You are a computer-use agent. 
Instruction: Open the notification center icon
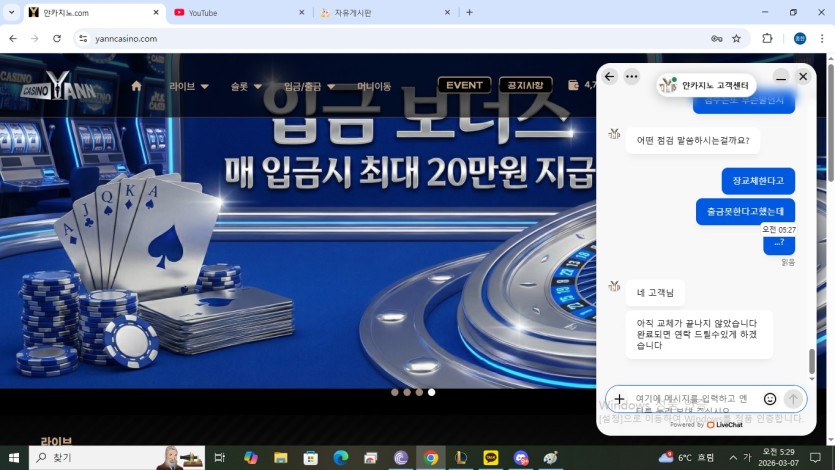coord(815,458)
